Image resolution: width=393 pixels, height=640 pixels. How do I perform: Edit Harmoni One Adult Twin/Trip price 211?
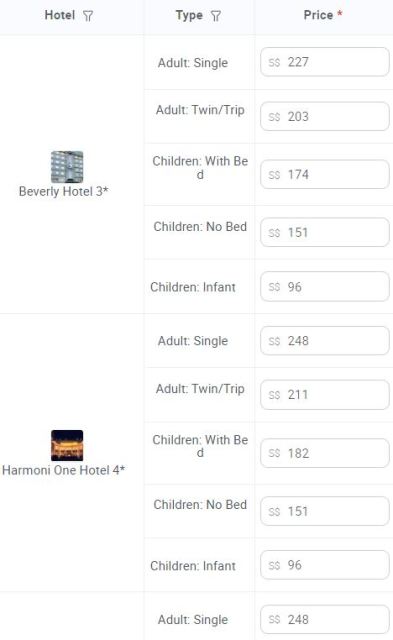pos(325,395)
